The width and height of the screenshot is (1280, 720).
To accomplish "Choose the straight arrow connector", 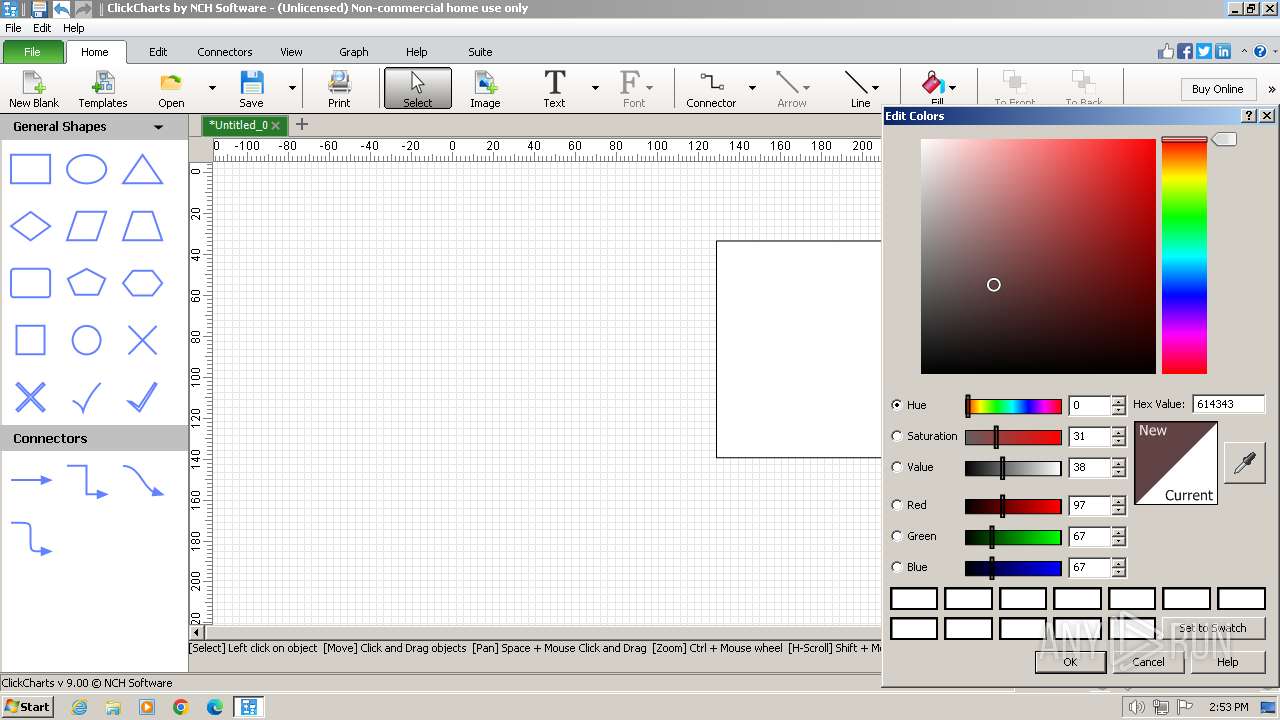I will point(31,481).
